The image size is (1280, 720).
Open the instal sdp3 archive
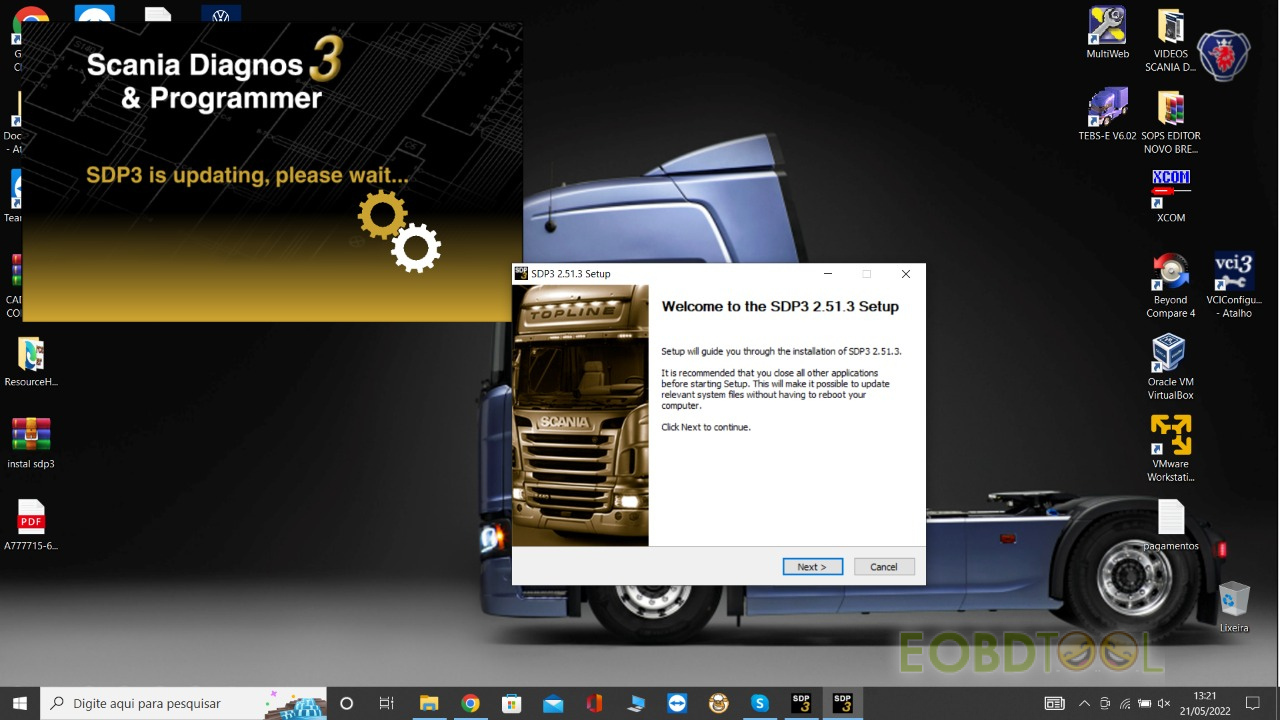[x=31, y=443]
